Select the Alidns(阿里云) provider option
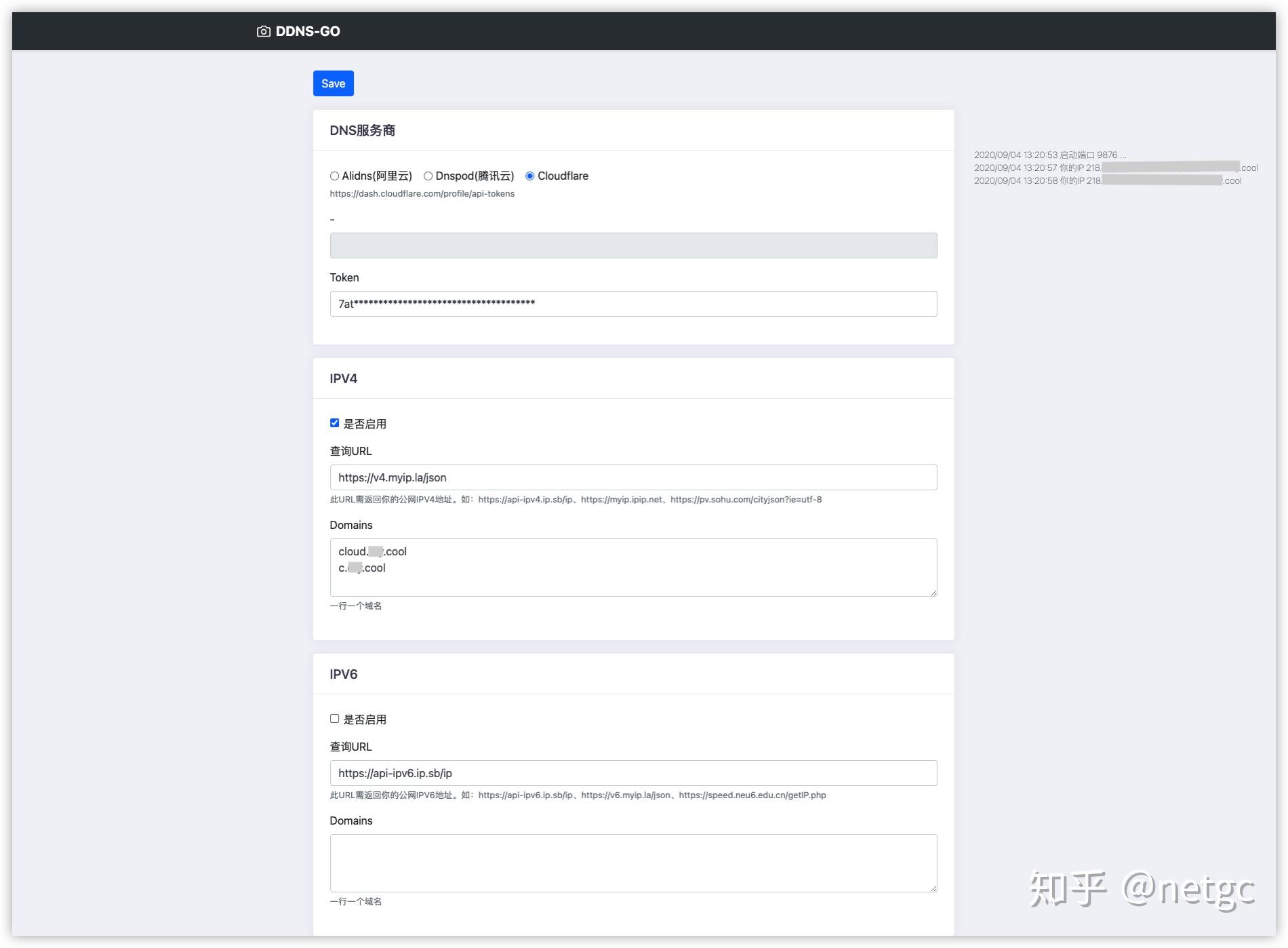Screen dimensions: 1288x948 [334, 176]
